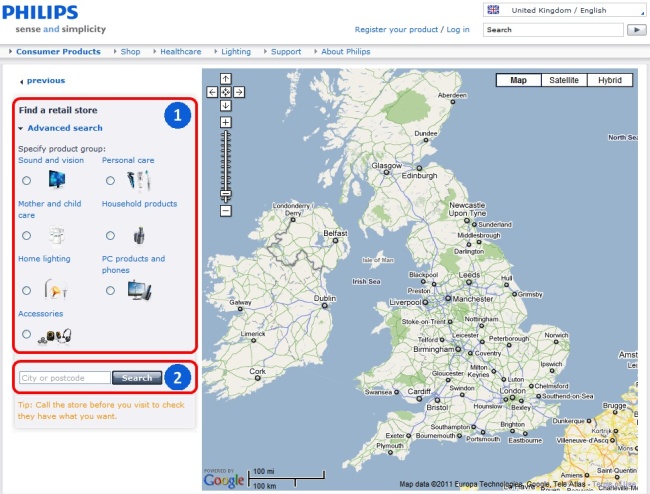Click Cardiff on the map

pos(419,392)
